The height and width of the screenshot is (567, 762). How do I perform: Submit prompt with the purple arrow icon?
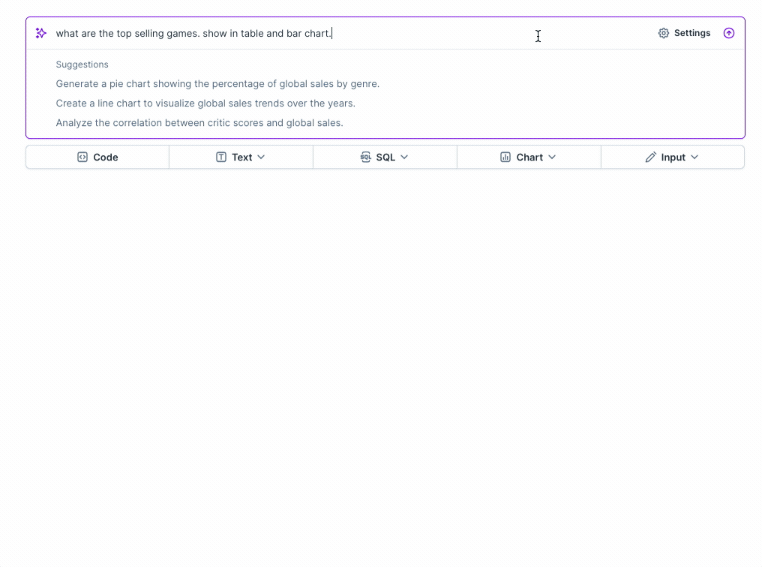click(x=728, y=33)
